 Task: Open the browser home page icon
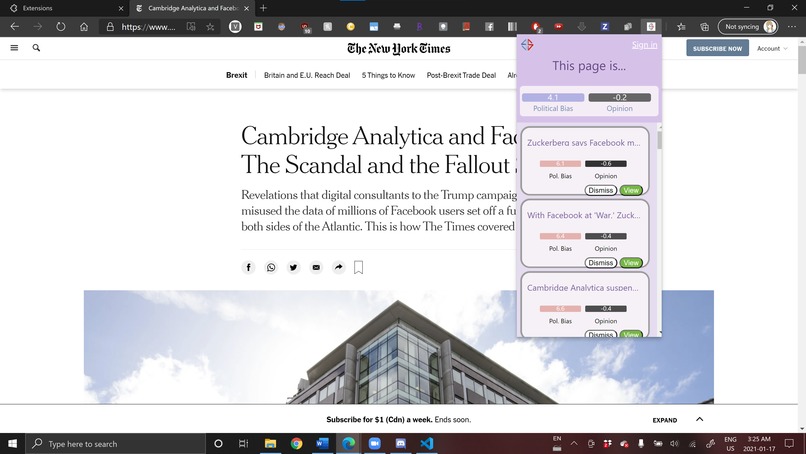(84, 27)
